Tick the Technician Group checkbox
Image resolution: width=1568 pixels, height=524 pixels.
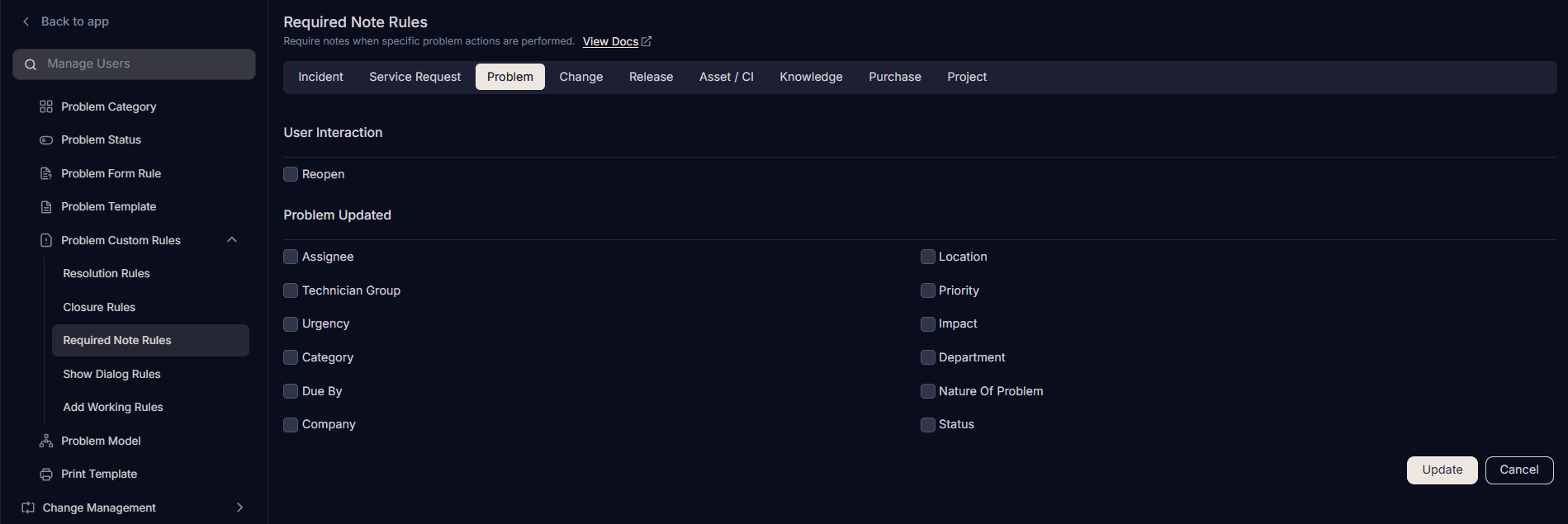(291, 290)
